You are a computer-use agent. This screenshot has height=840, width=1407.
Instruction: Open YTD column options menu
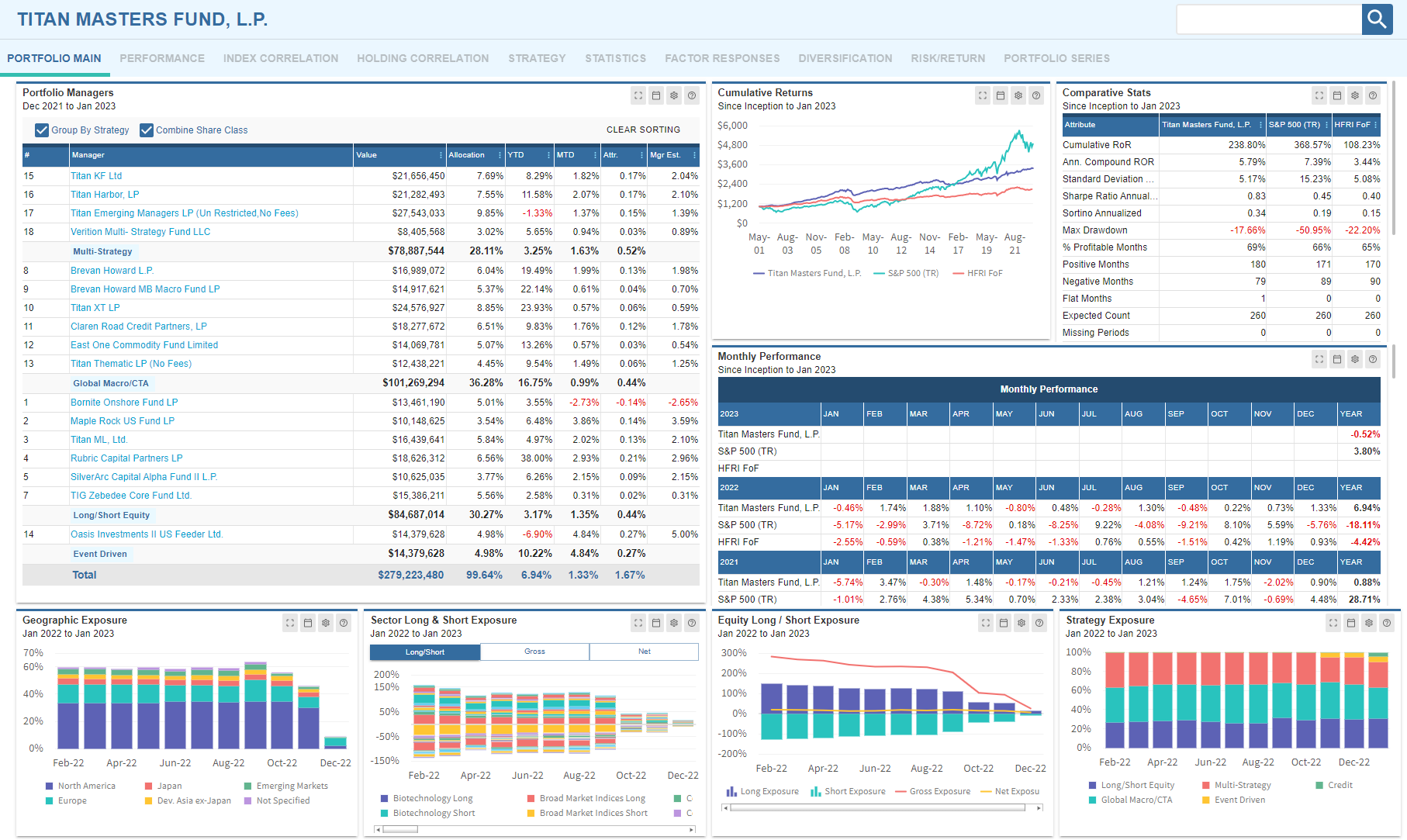coord(548,155)
